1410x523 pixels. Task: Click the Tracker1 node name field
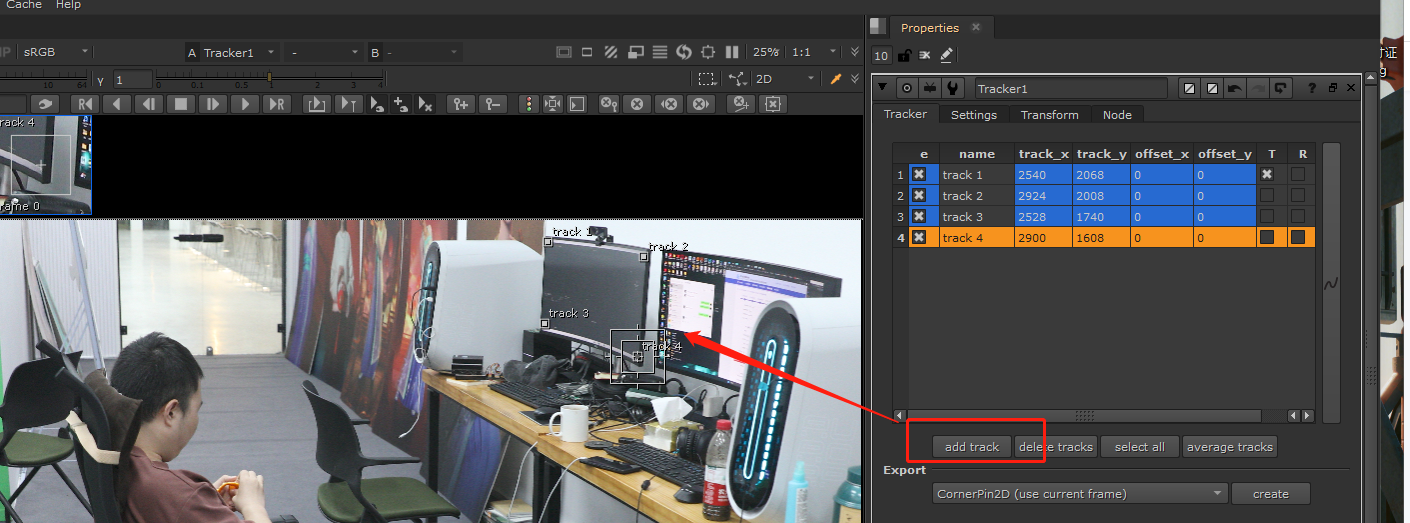click(x=1070, y=88)
